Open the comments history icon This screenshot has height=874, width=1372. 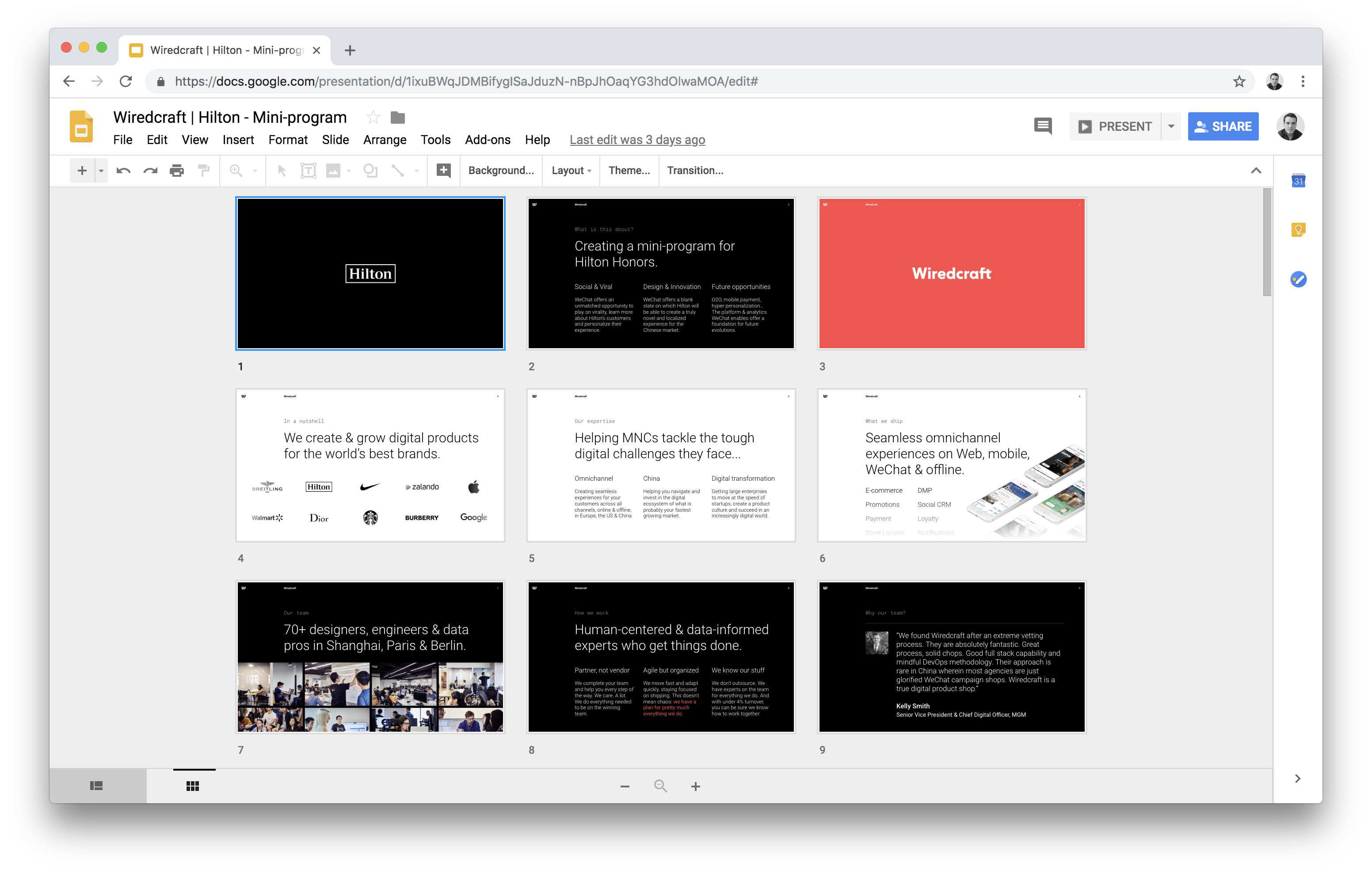[x=1043, y=126]
